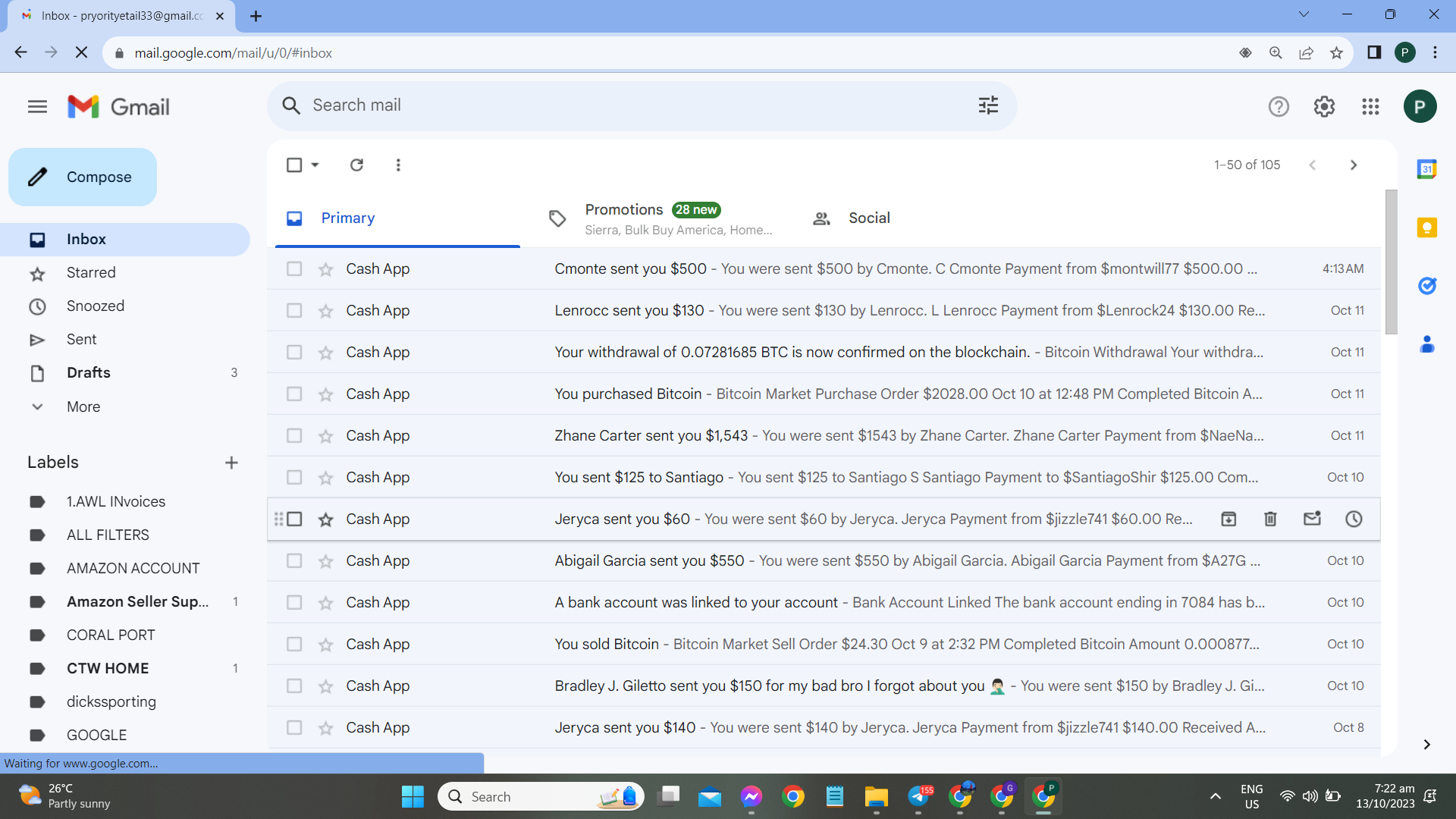Open the Google account avatar in Gmail
The width and height of the screenshot is (1456, 819).
[x=1420, y=107]
